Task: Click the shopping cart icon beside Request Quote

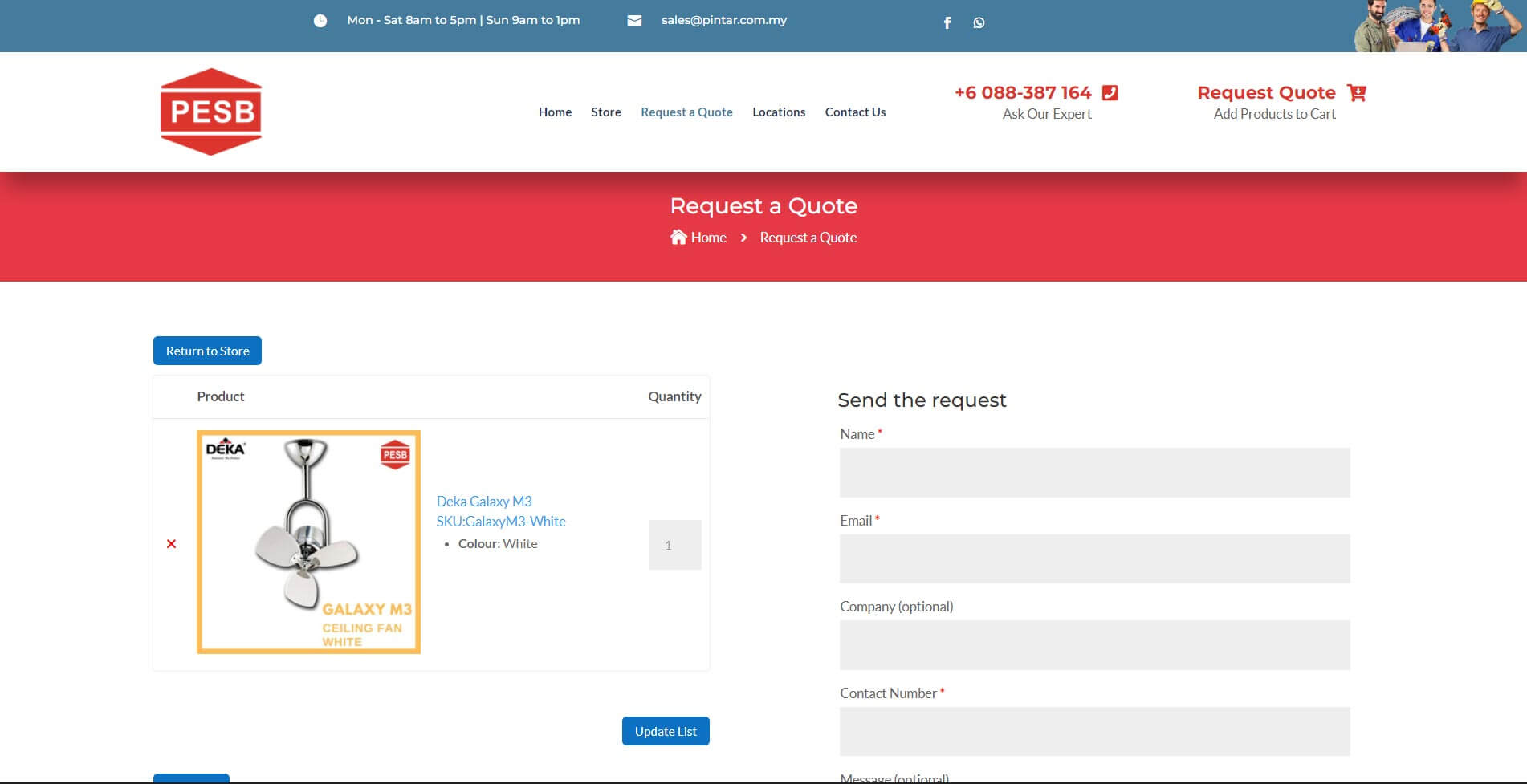Action: click(x=1357, y=92)
